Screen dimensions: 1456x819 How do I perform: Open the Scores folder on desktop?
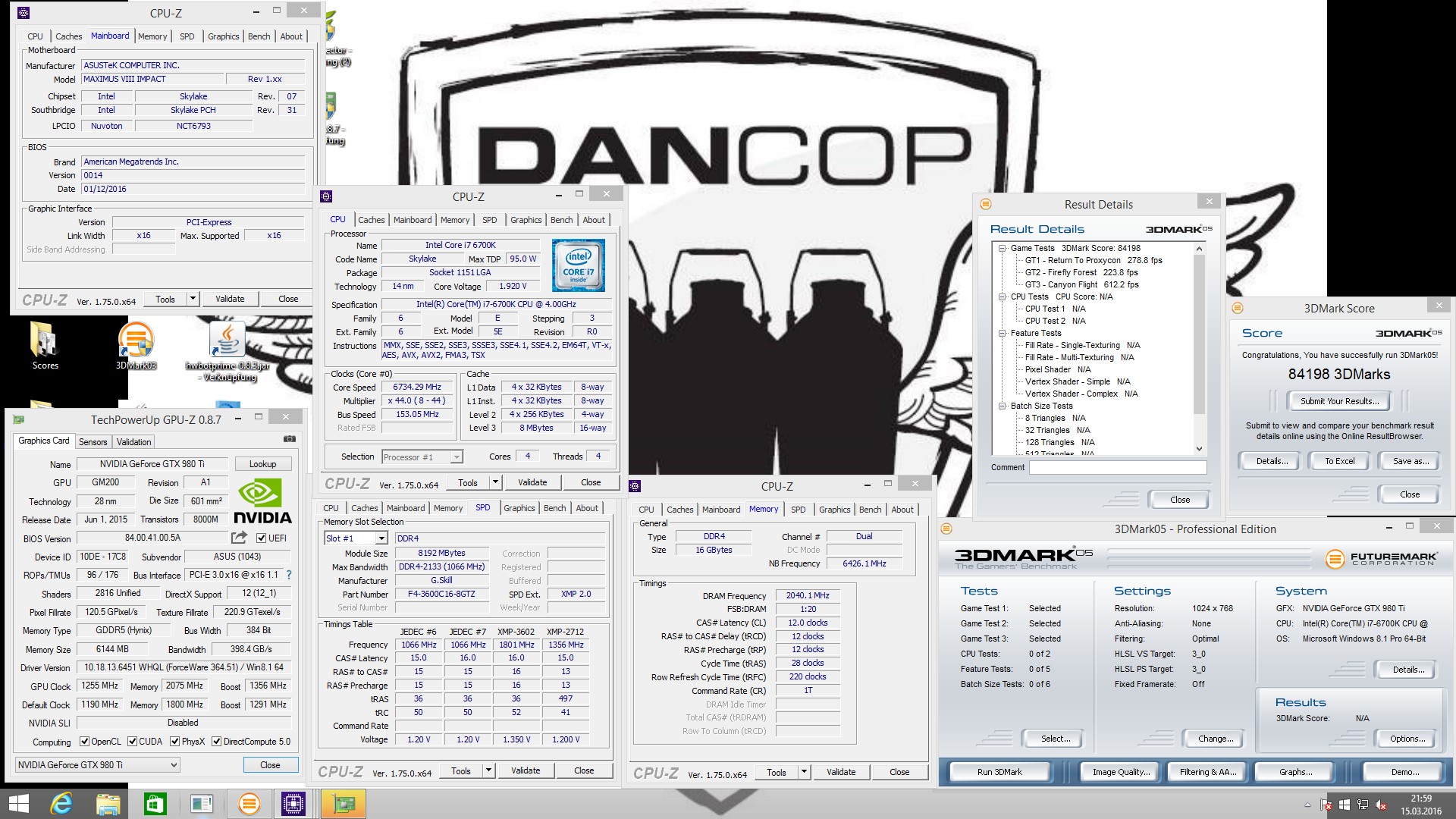45,345
